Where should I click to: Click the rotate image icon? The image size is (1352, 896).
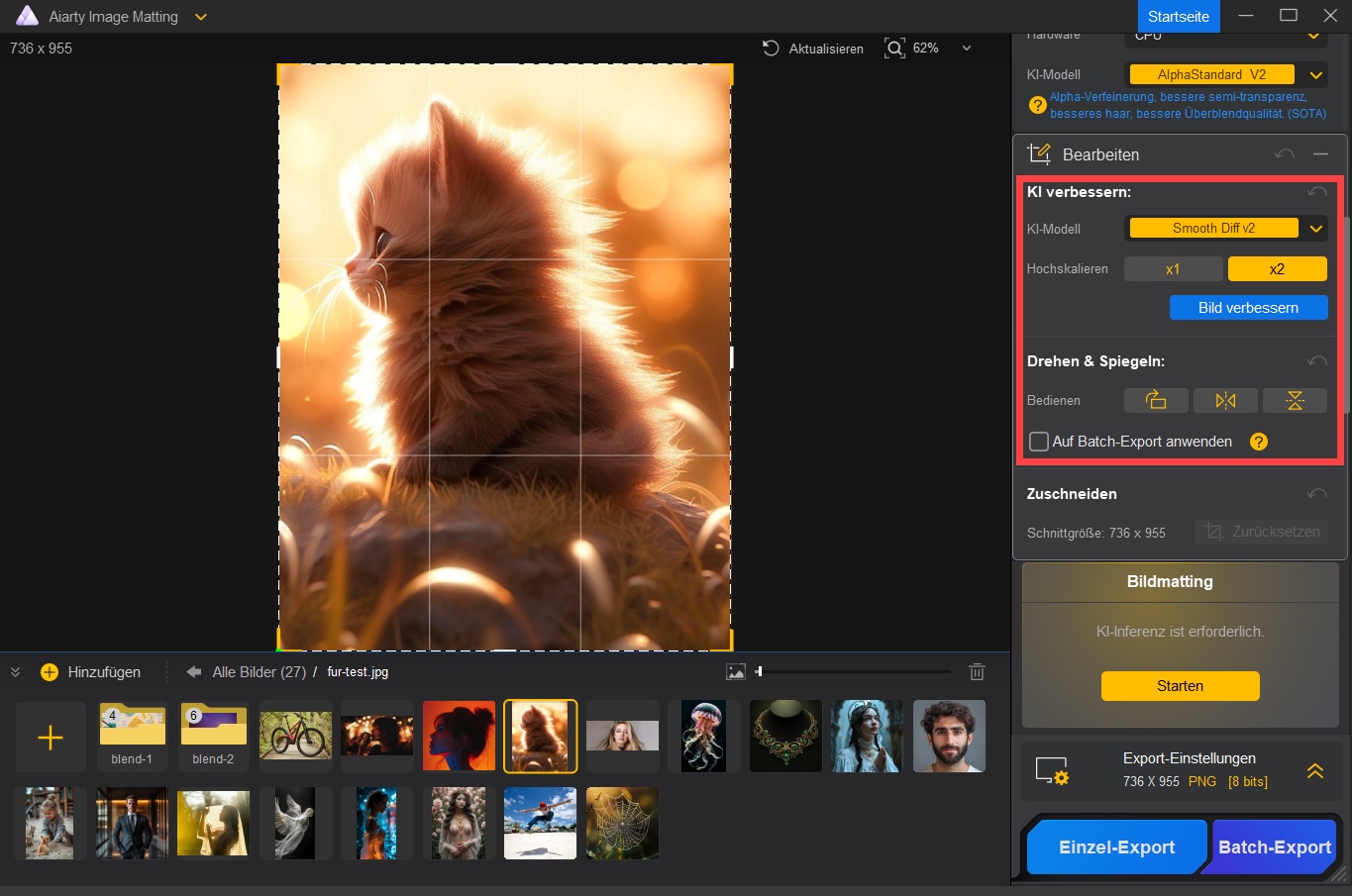[1155, 400]
